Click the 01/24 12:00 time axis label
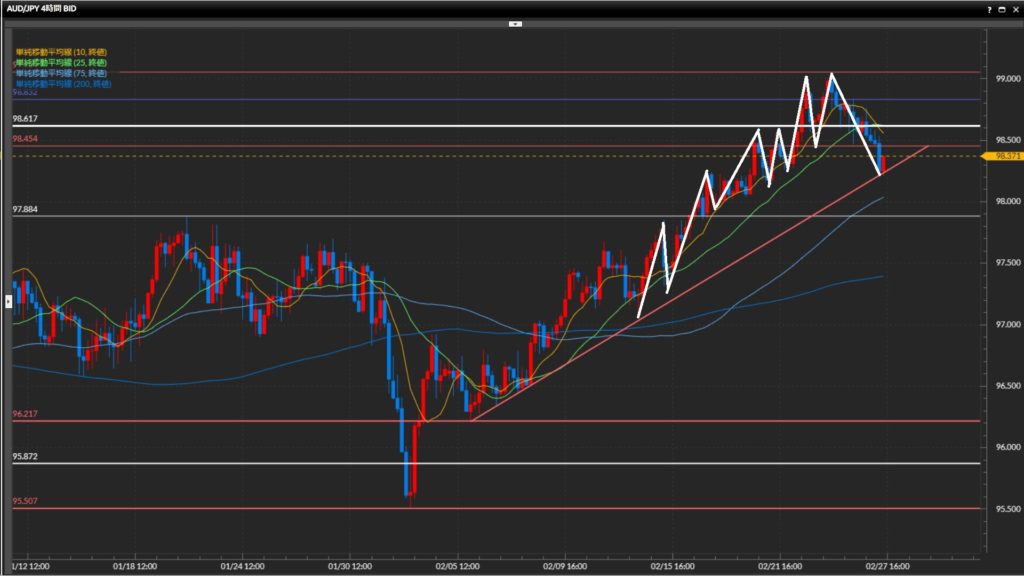The image size is (1024, 576). tap(245, 565)
